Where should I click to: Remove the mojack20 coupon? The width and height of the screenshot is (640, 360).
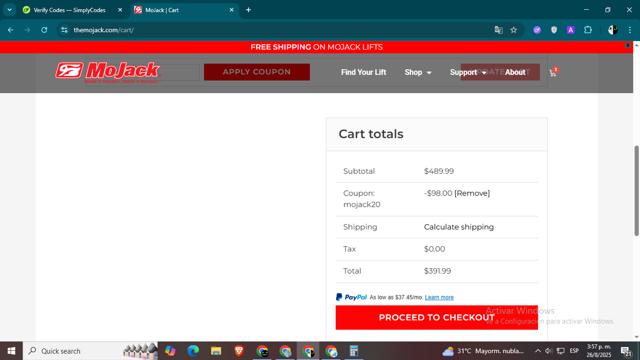472,193
